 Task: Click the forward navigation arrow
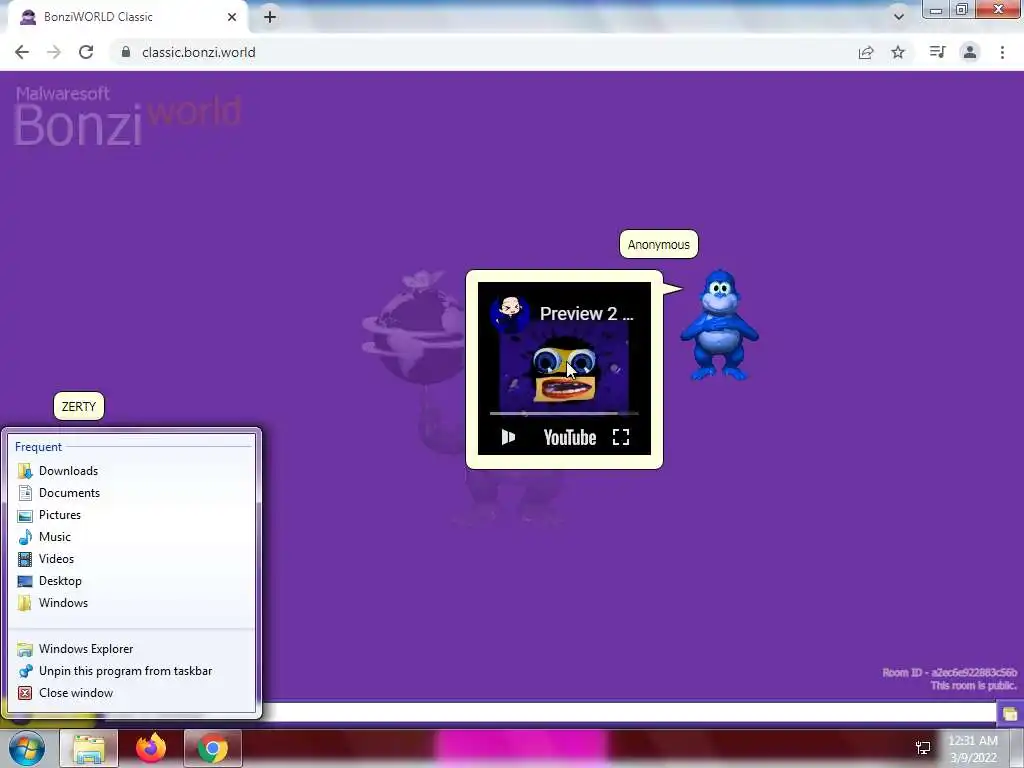54,52
